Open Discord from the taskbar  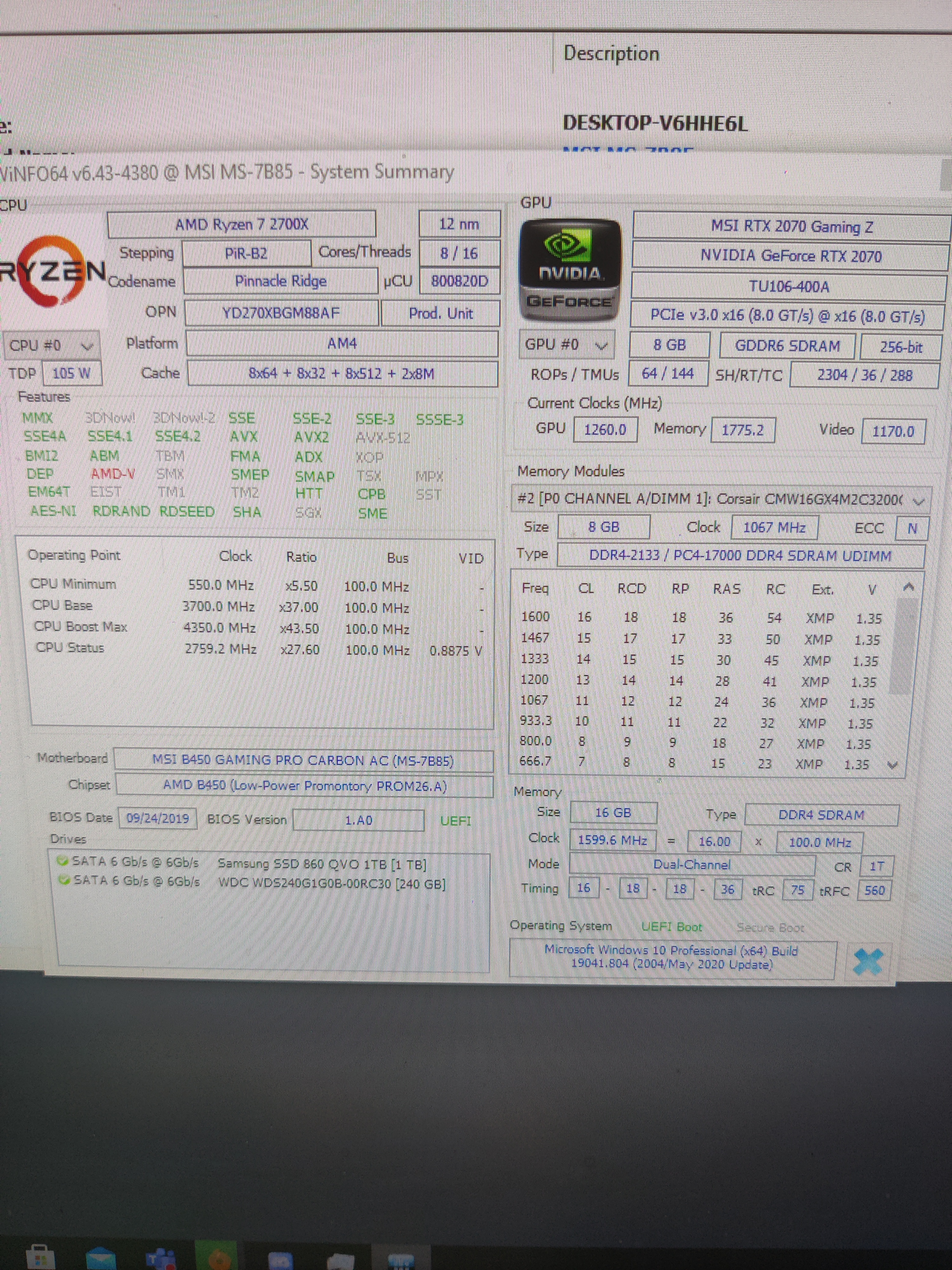tap(281, 1261)
